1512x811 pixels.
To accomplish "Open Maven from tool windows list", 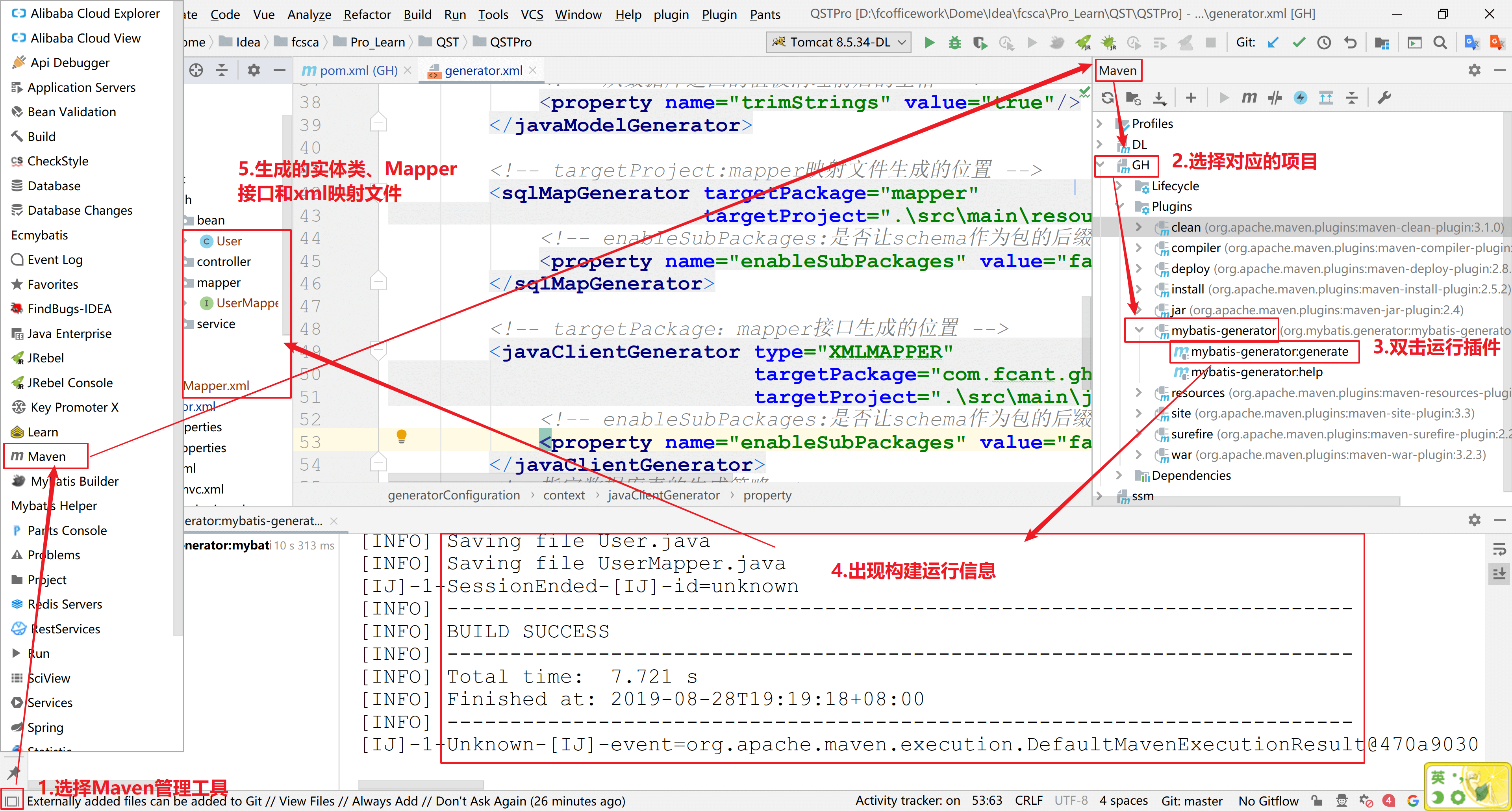I will click(x=46, y=457).
